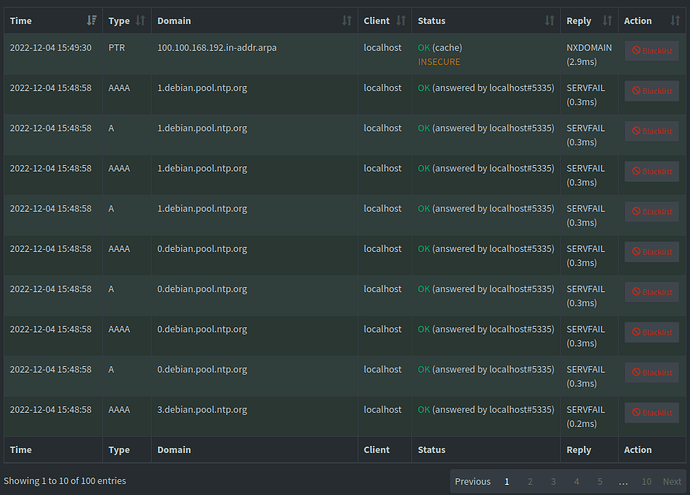Click the Next pagination button
690x495 pixels.
(x=672, y=482)
